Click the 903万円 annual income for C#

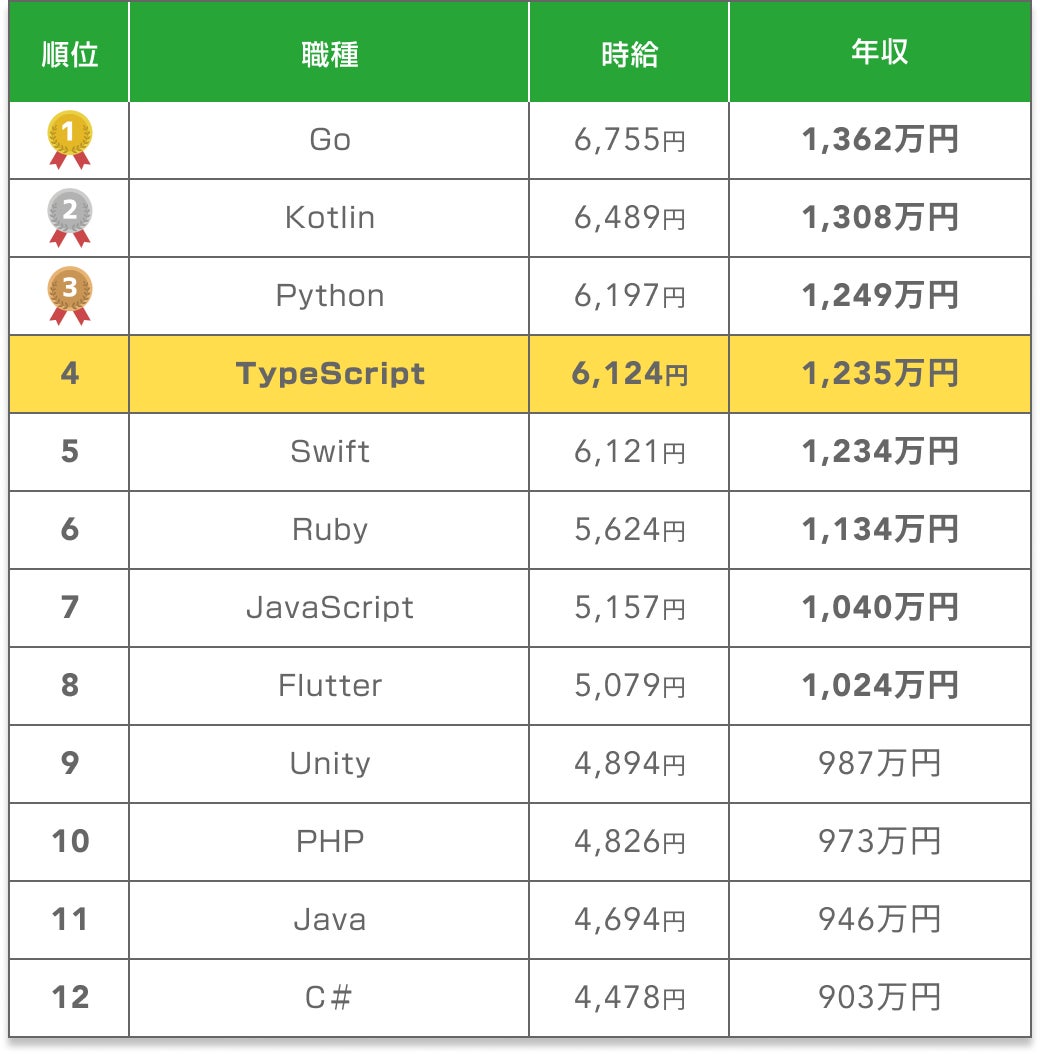pos(880,998)
